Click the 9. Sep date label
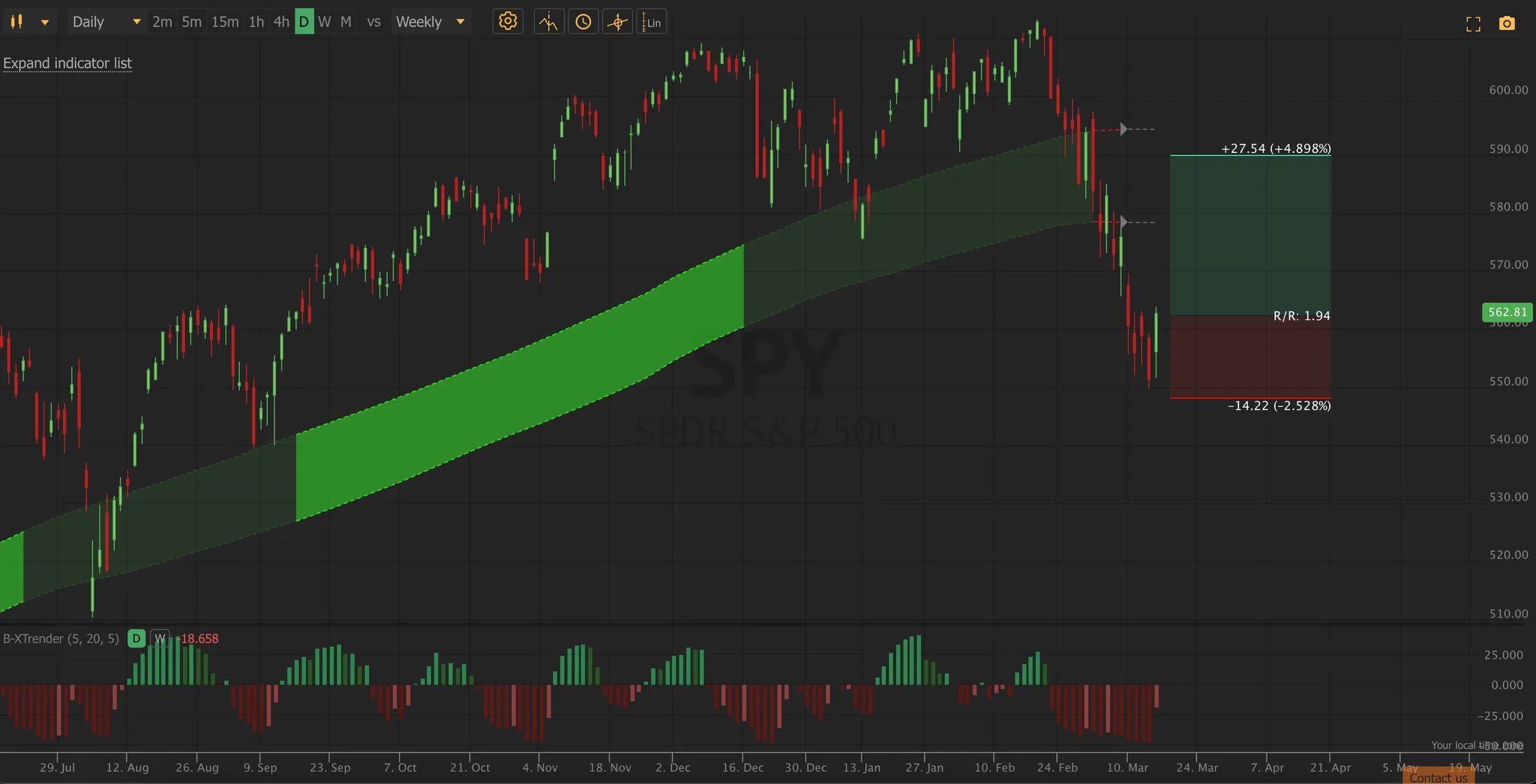Image resolution: width=1536 pixels, height=784 pixels. 259,768
